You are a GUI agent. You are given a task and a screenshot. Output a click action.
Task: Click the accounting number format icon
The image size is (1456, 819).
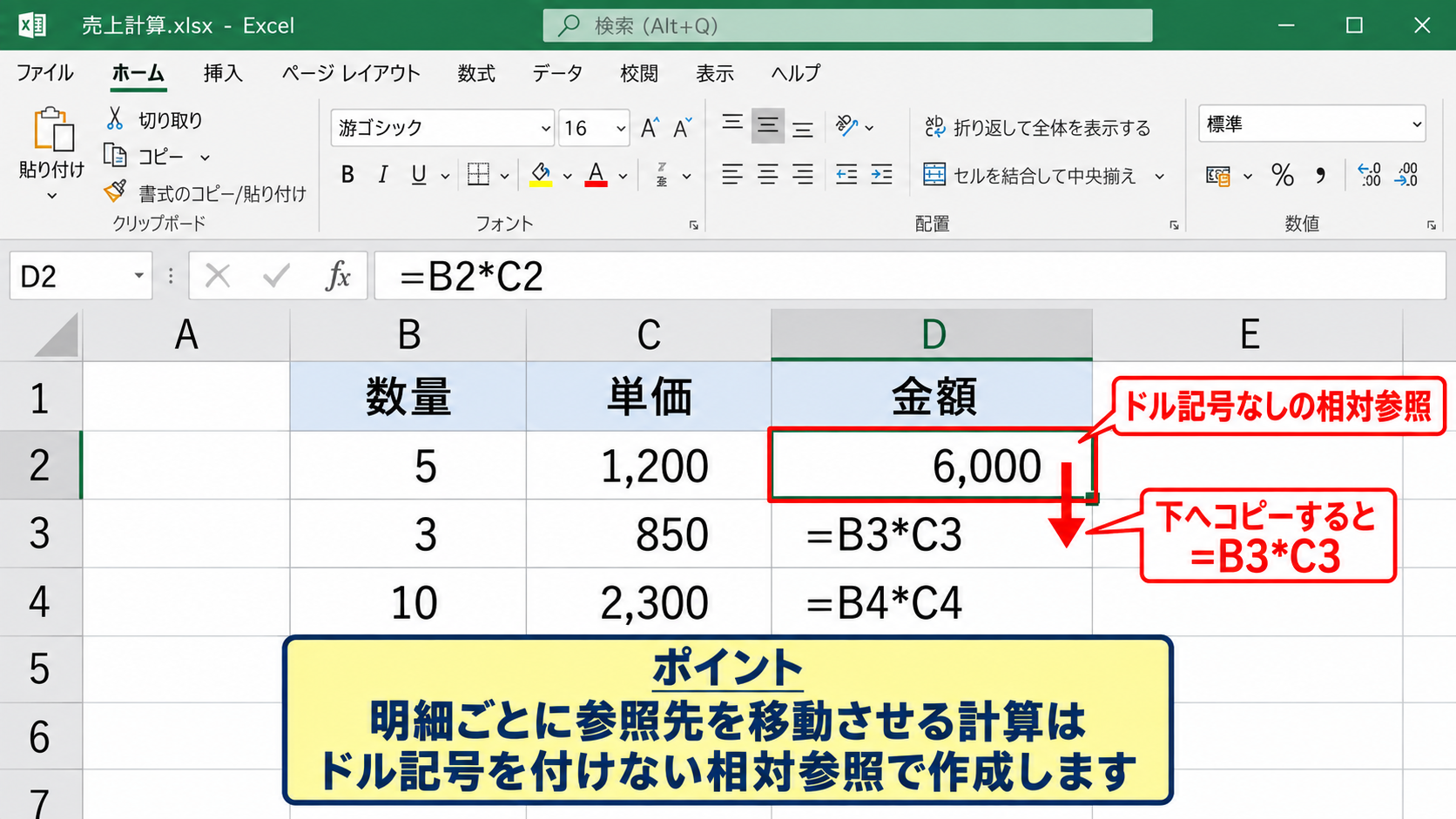tap(1217, 176)
